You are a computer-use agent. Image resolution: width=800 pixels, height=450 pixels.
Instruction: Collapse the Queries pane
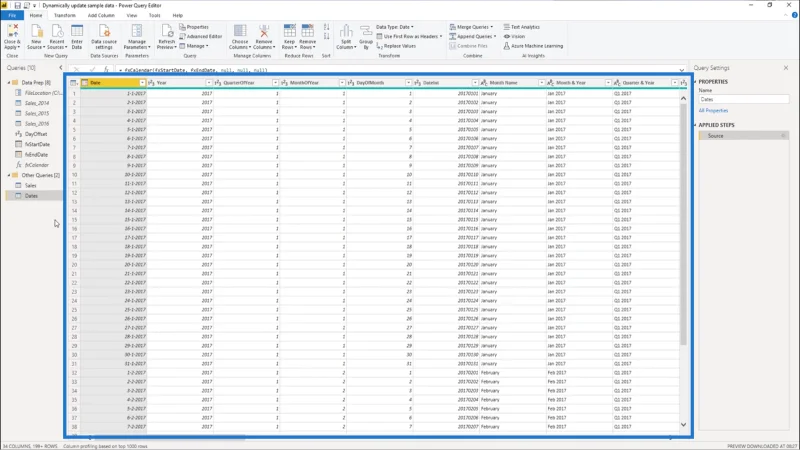pos(61,67)
